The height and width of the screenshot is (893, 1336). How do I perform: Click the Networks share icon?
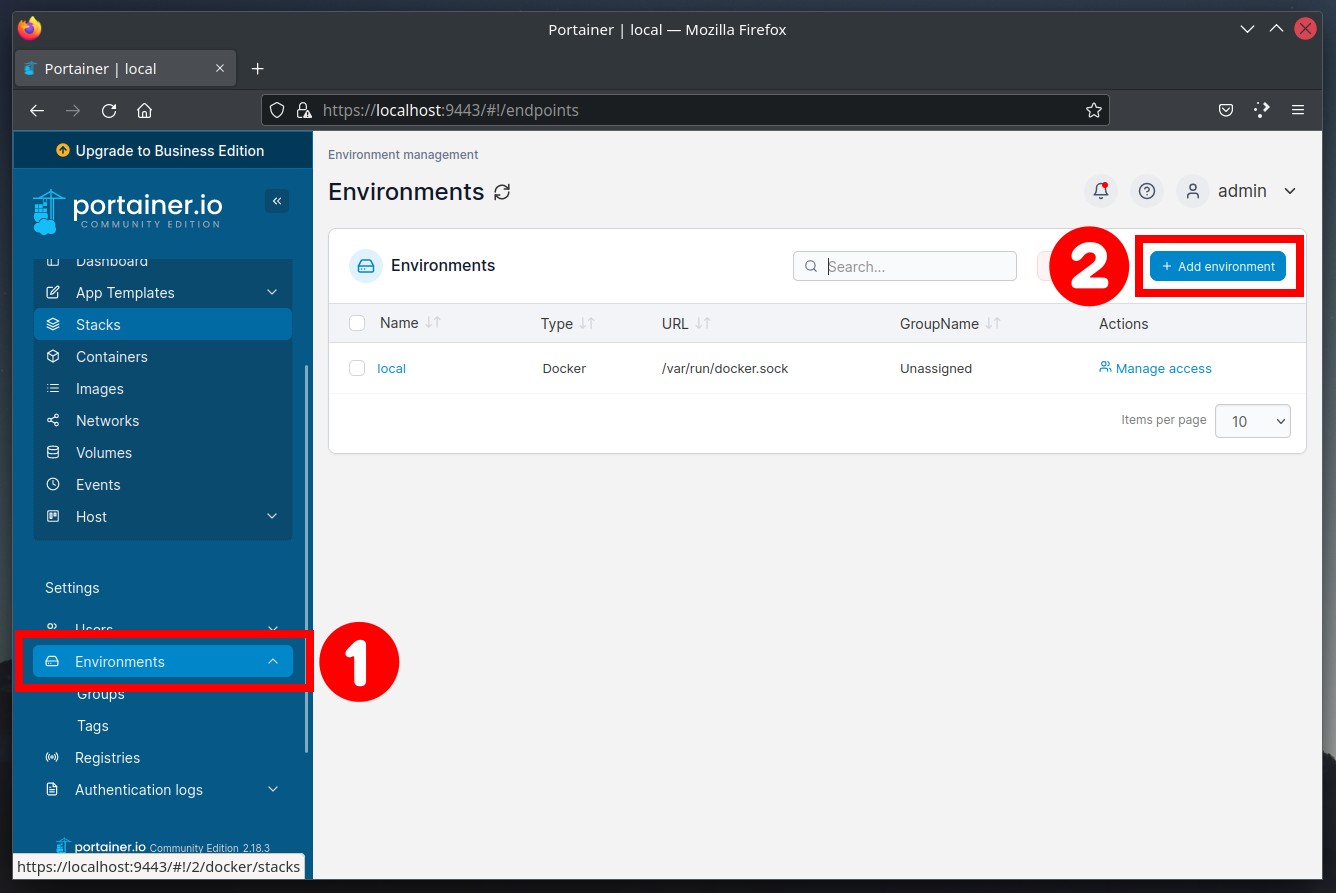(x=54, y=421)
